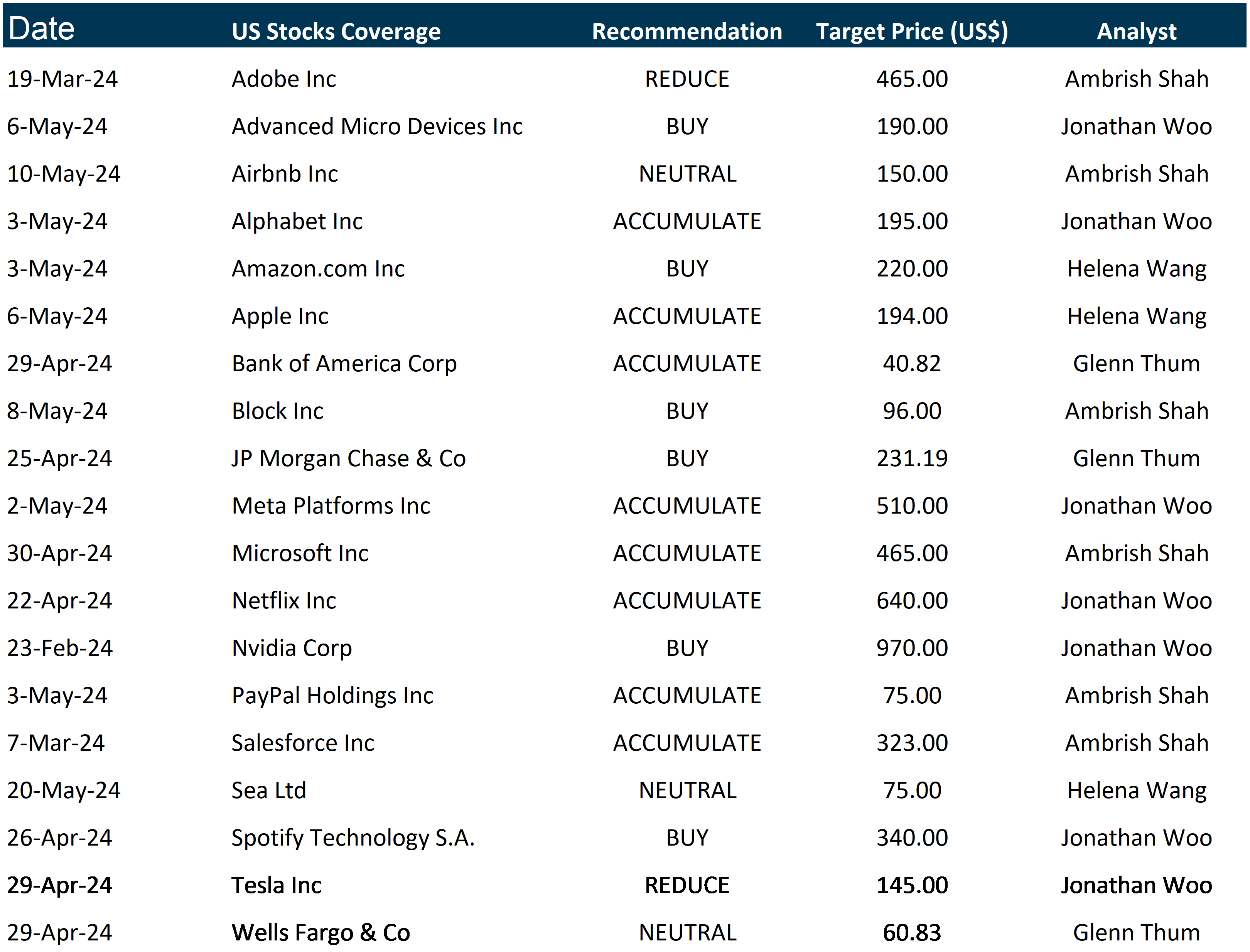Select the Meta Platforms Inc cell
1250x952 pixels.
pos(331,505)
